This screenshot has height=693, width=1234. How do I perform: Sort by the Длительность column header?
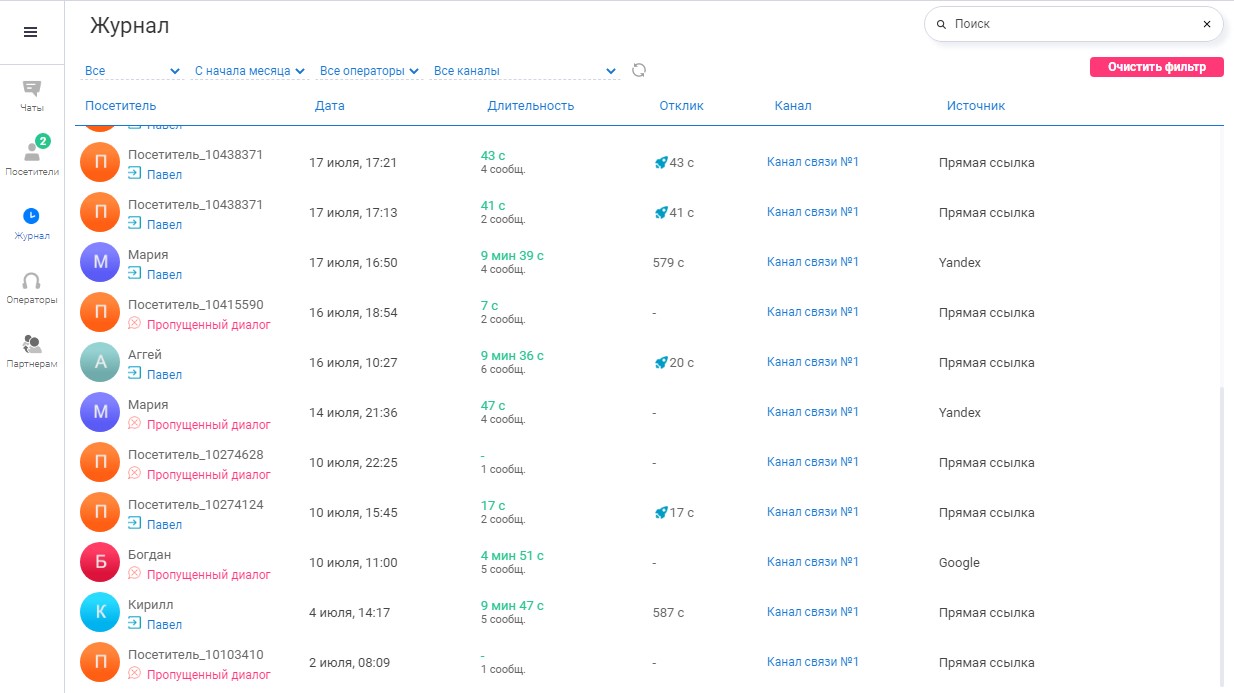(x=530, y=106)
